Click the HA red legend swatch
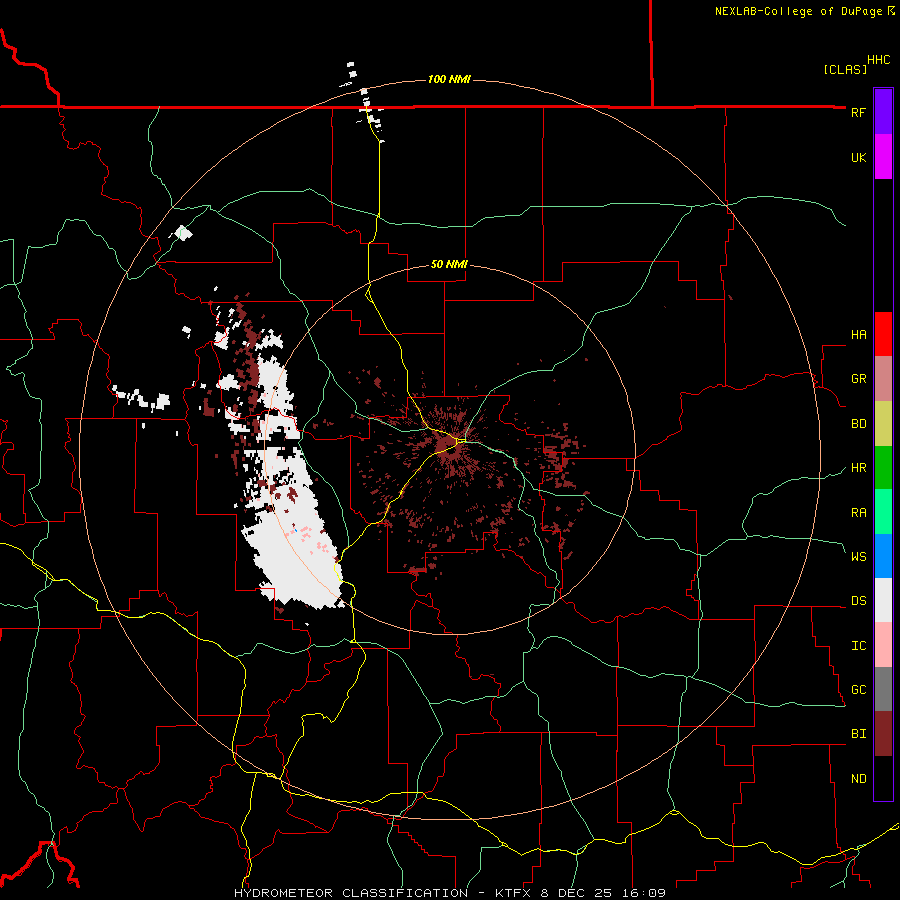900x900 pixels. 883,334
